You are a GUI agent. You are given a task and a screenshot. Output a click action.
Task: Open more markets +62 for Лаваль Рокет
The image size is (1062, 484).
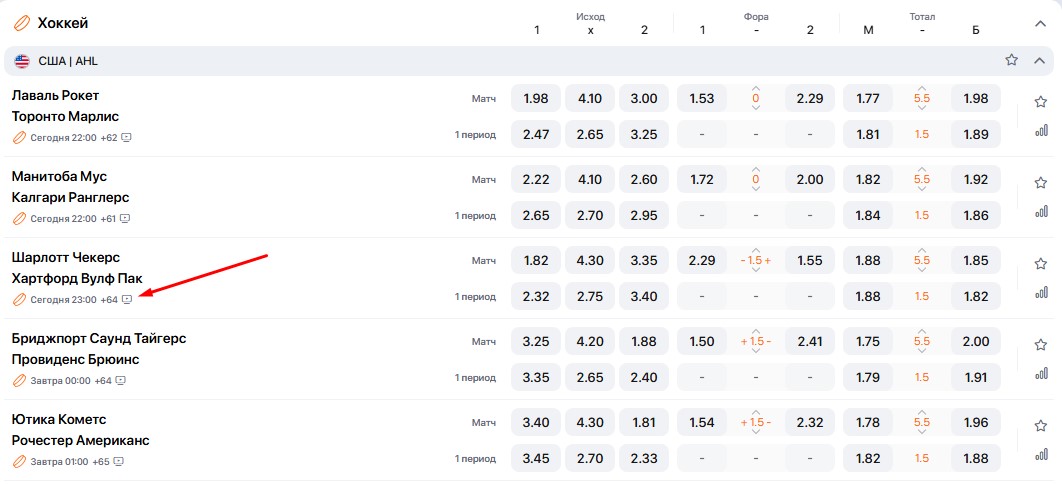click(x=109, y=137)
